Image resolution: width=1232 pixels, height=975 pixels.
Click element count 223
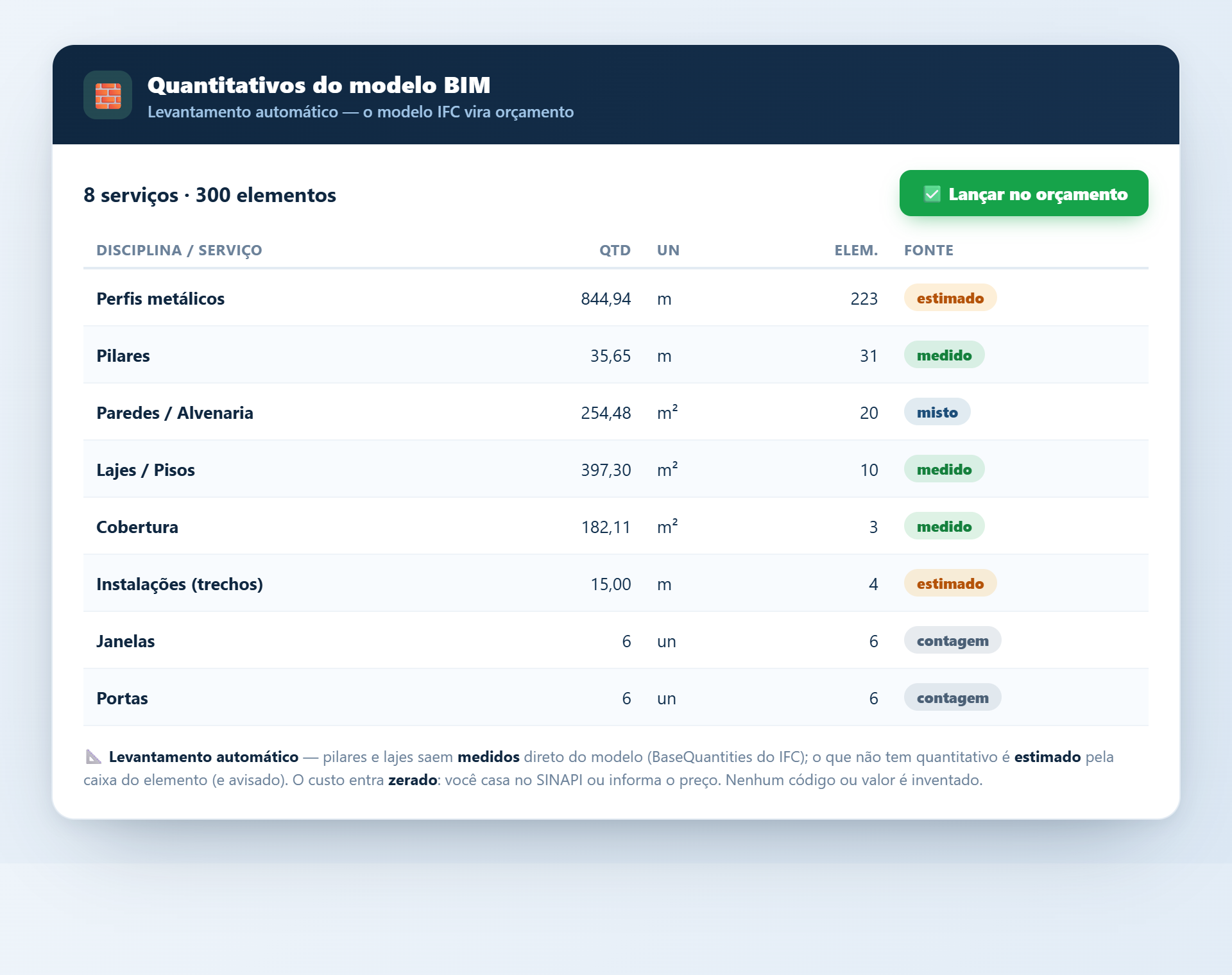[x=864, y=299]
